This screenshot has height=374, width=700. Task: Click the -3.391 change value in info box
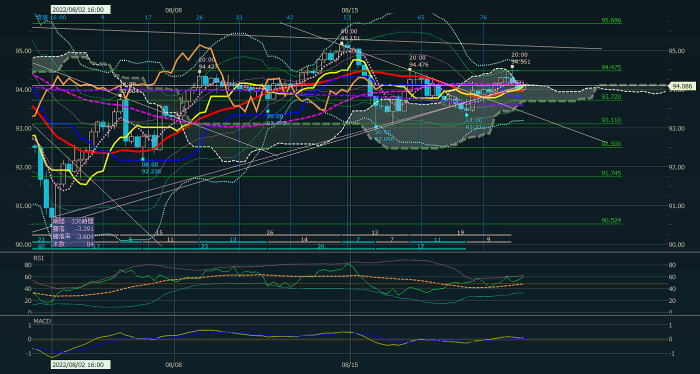85,229
